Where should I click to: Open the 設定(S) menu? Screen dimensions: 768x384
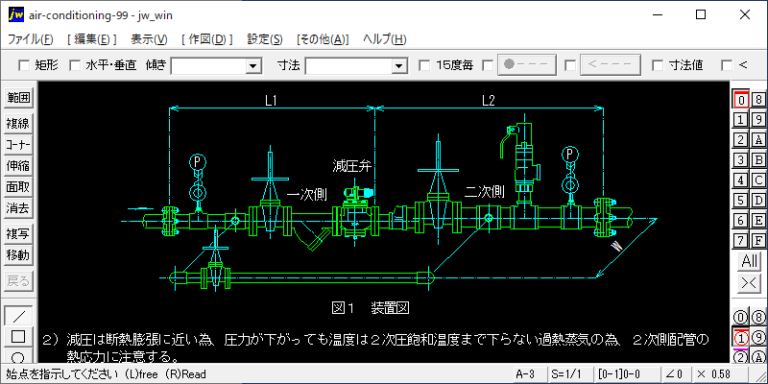[264, 39]
